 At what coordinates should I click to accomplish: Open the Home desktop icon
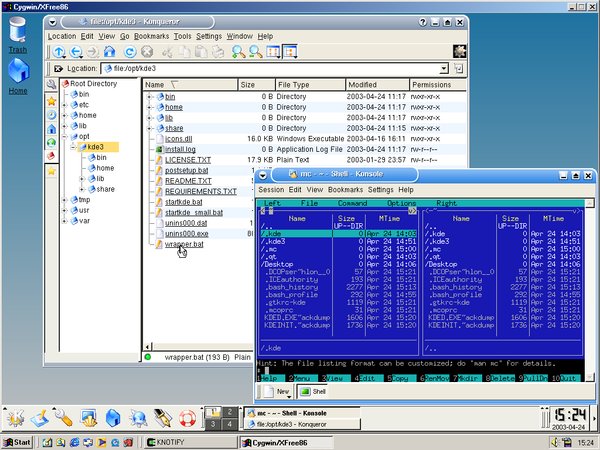tap(18, 77)
